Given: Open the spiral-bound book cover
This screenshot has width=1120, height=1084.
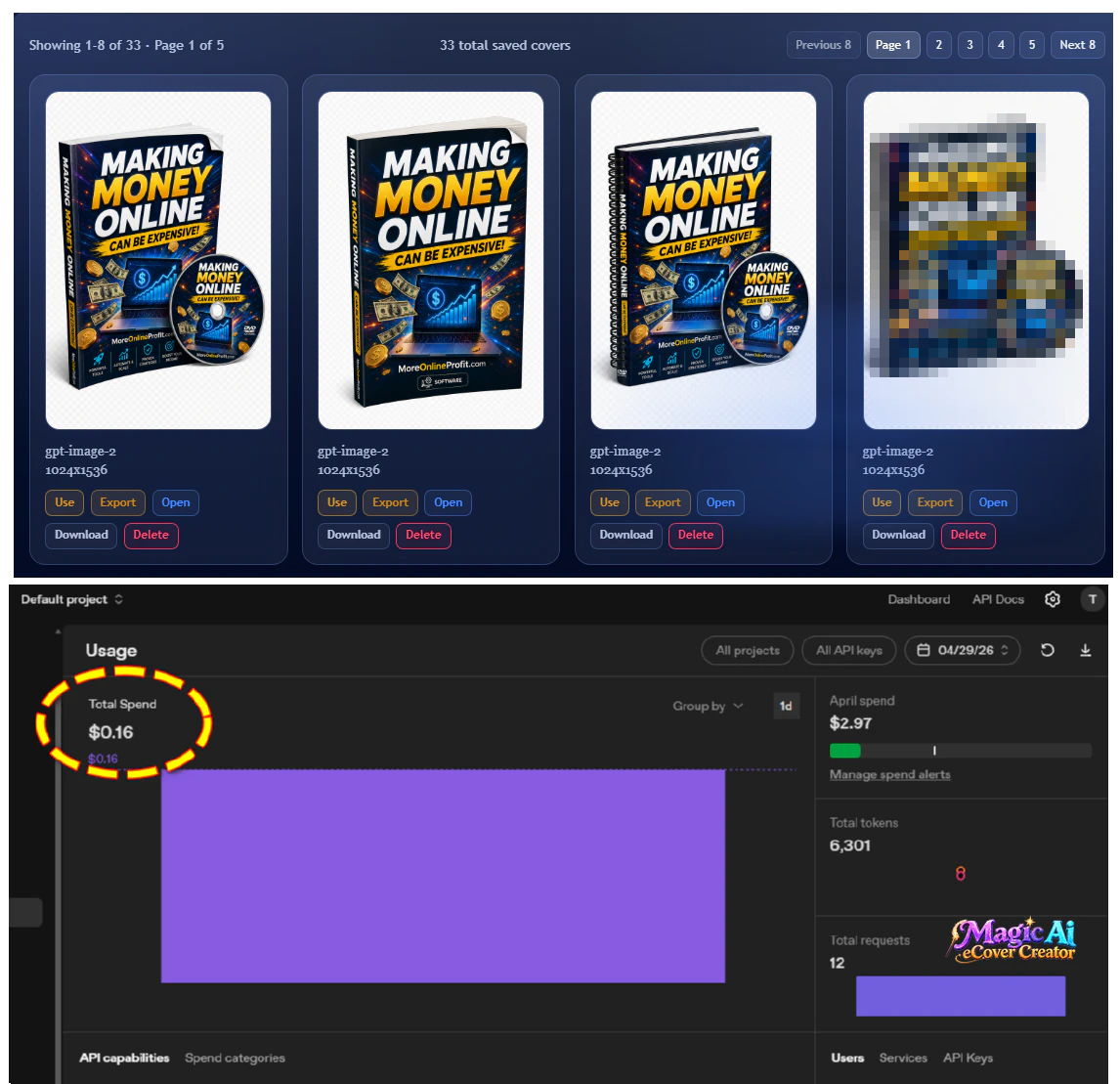Looking at the screenshot, I should [x=720, y=502].
